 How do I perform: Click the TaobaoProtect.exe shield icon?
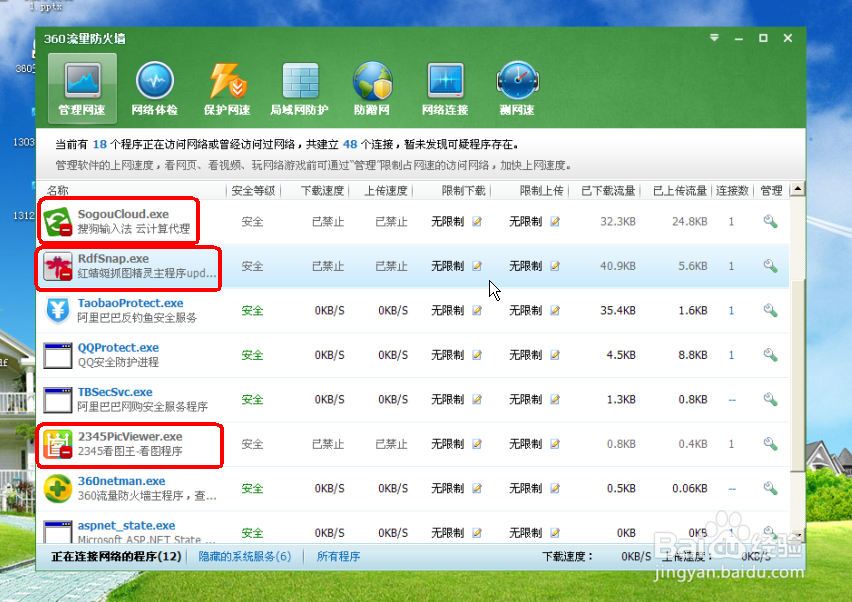pos(58,311)
